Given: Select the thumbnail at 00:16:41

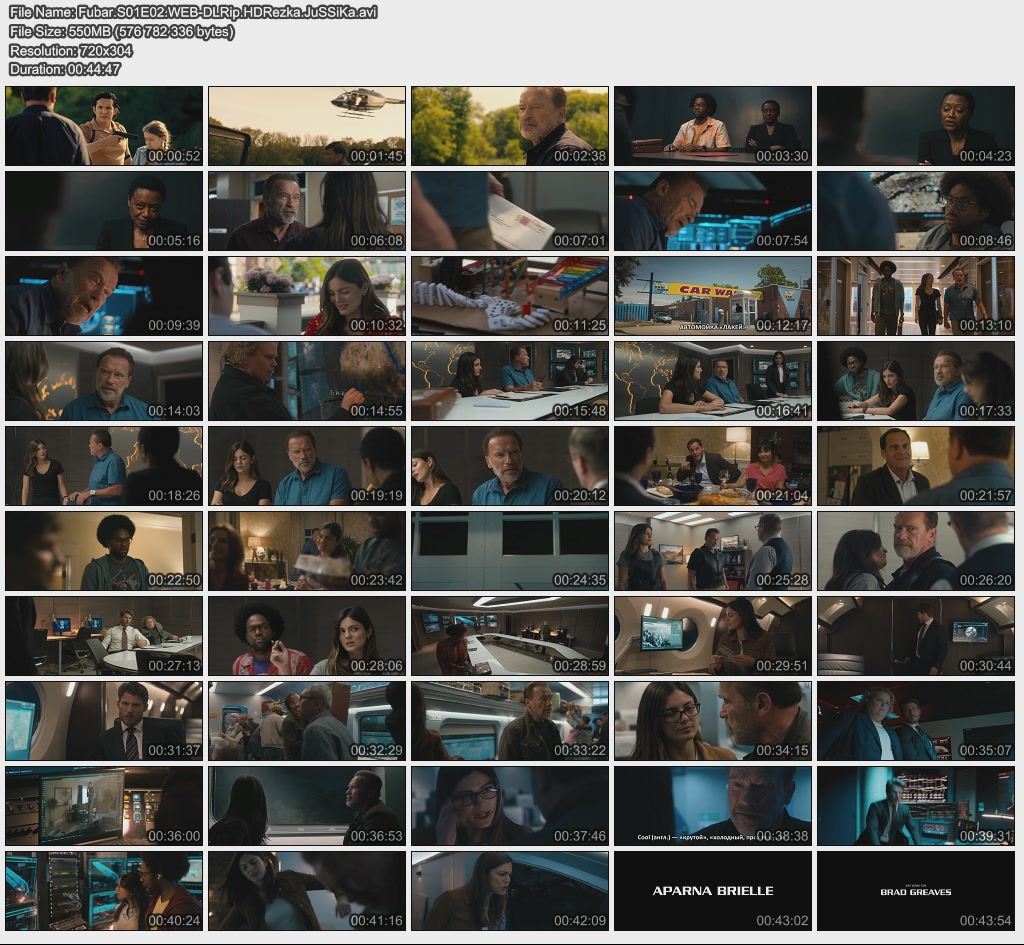Looking at the screenshot, I should [712, 381].
